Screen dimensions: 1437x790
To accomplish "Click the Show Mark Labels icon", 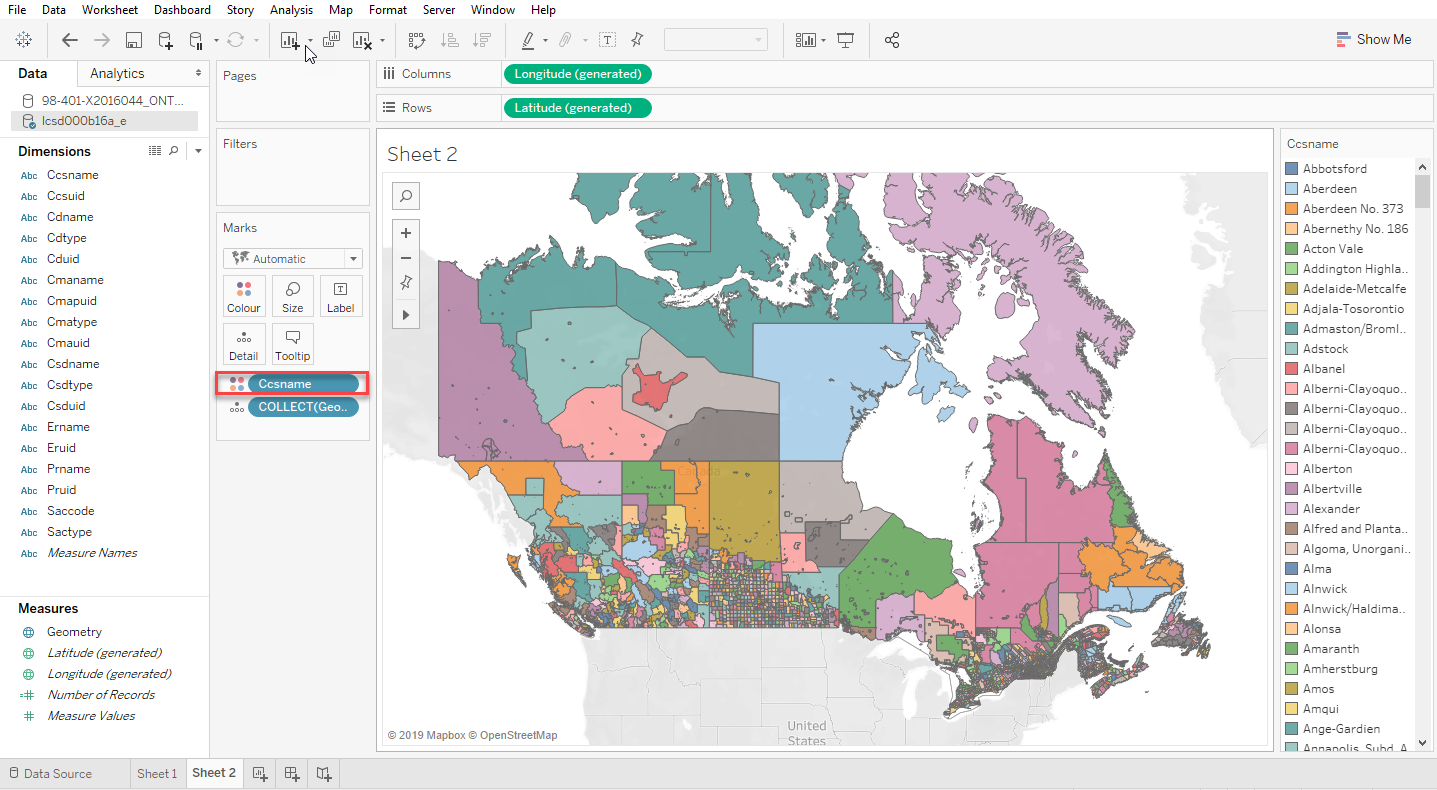I will click(x=607, y=40).
